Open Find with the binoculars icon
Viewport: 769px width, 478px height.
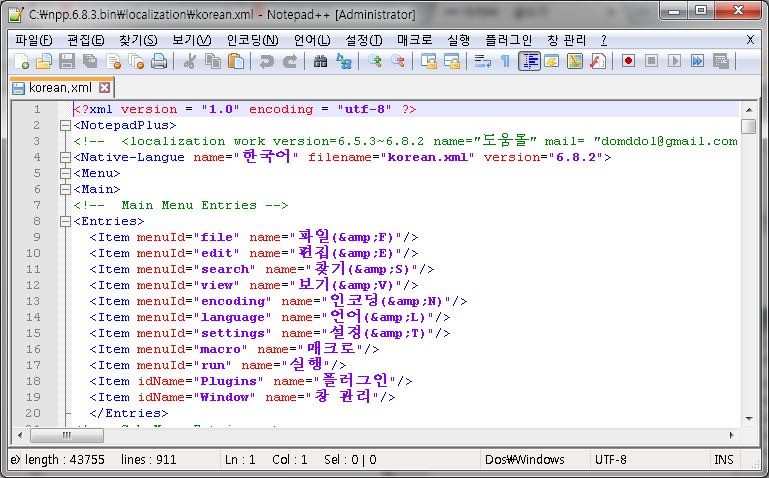click(320, 61)
